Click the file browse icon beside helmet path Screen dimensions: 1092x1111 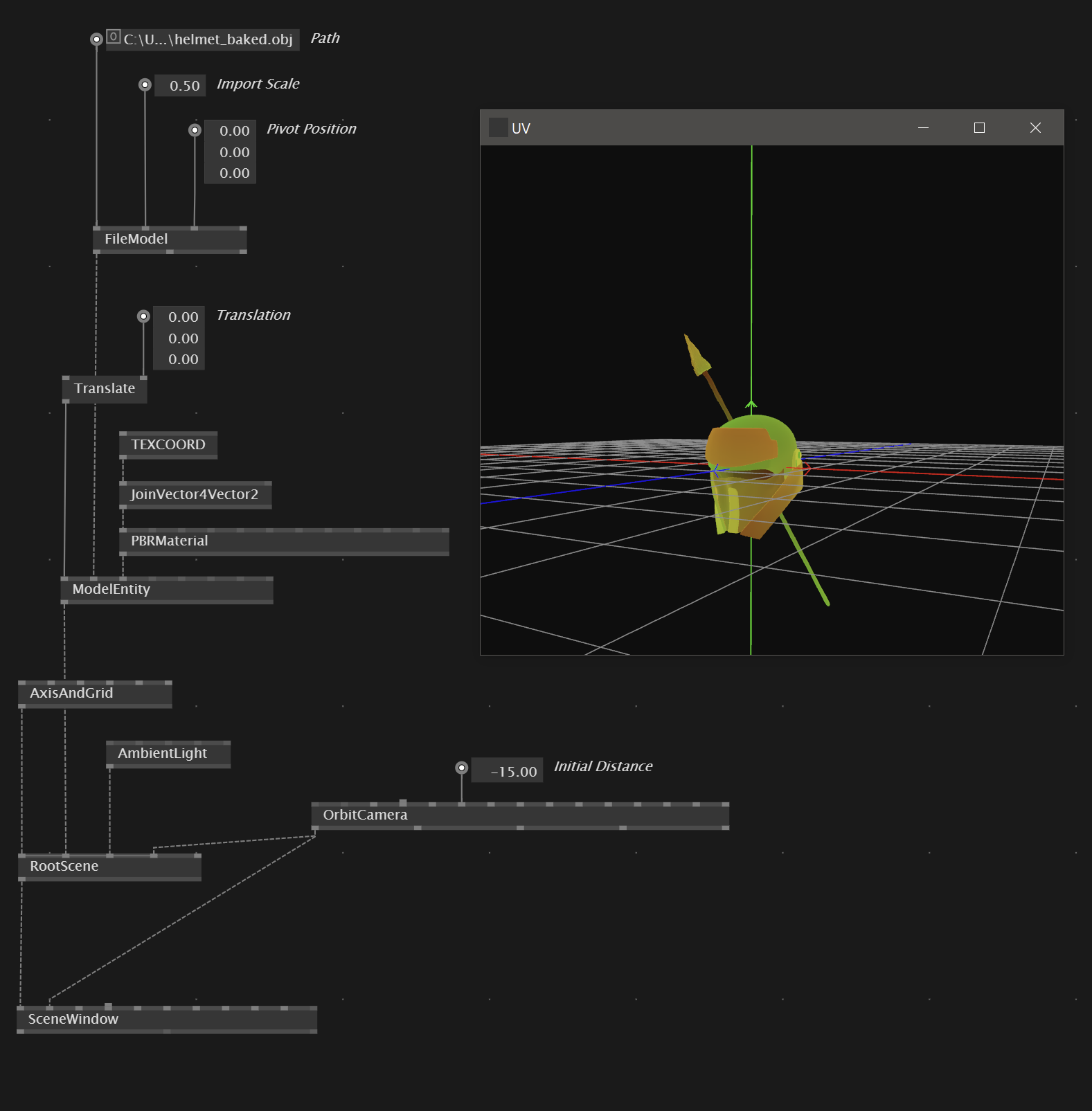(114, 37)
